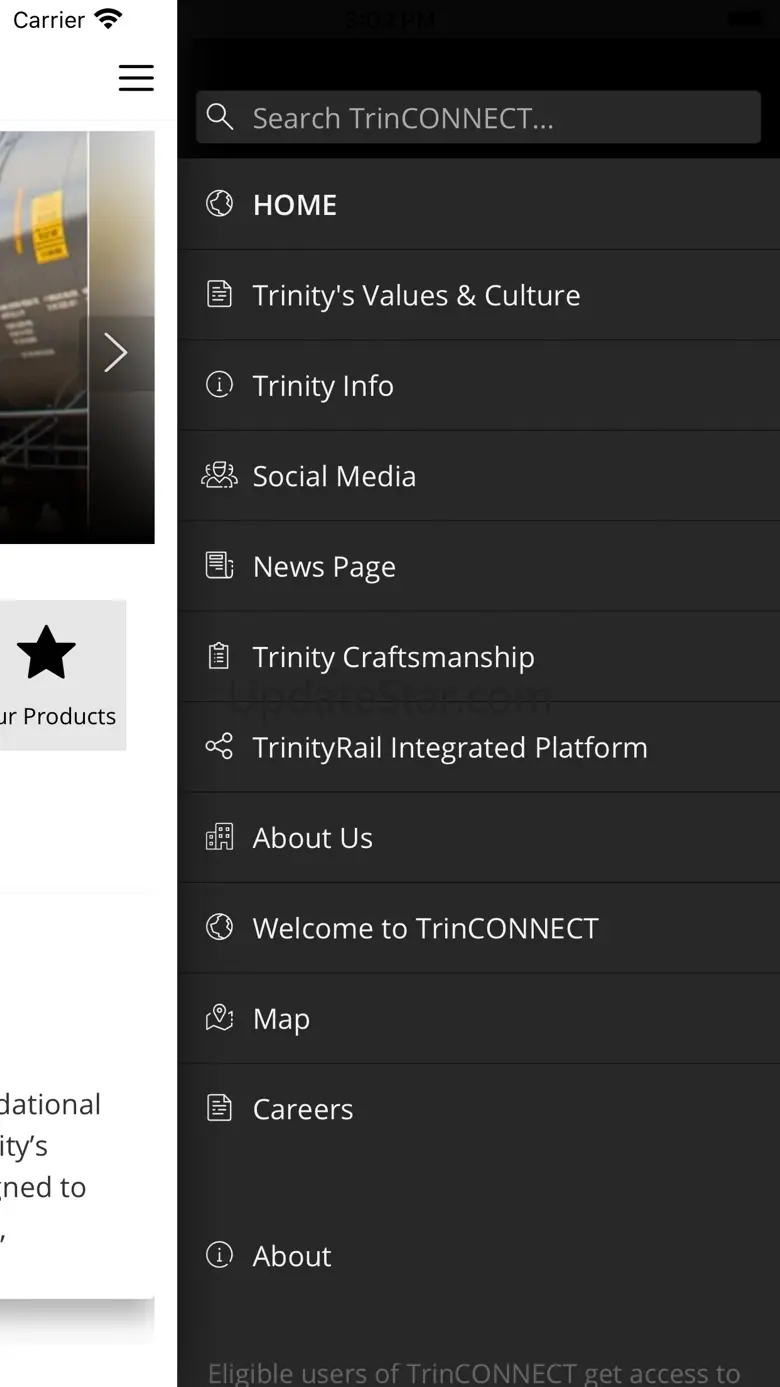The height and width of the screenshot is (1387, 780).
Task: Go to the Careers page
Action: 303,1109
